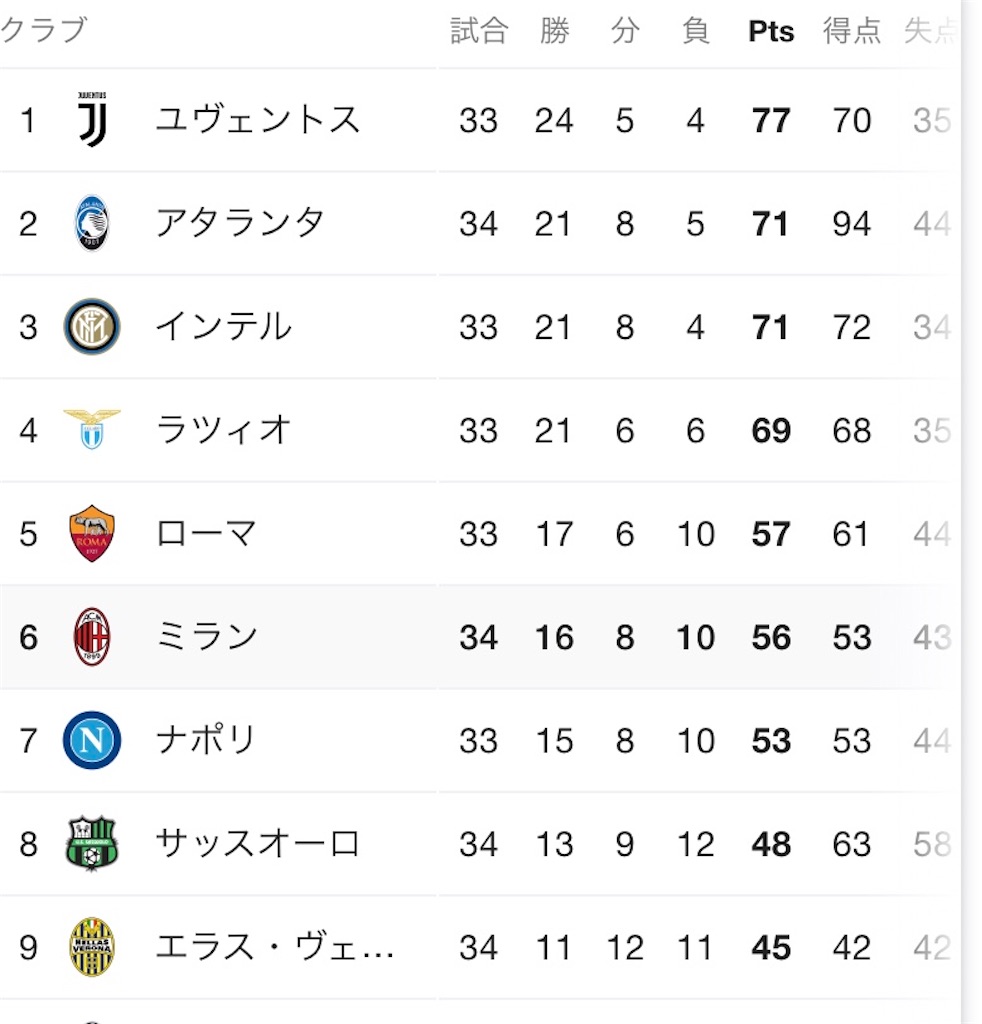Select the highlighted ミラン row
The width and height of the screenshot is (982, 1024).
pos(480,637)
